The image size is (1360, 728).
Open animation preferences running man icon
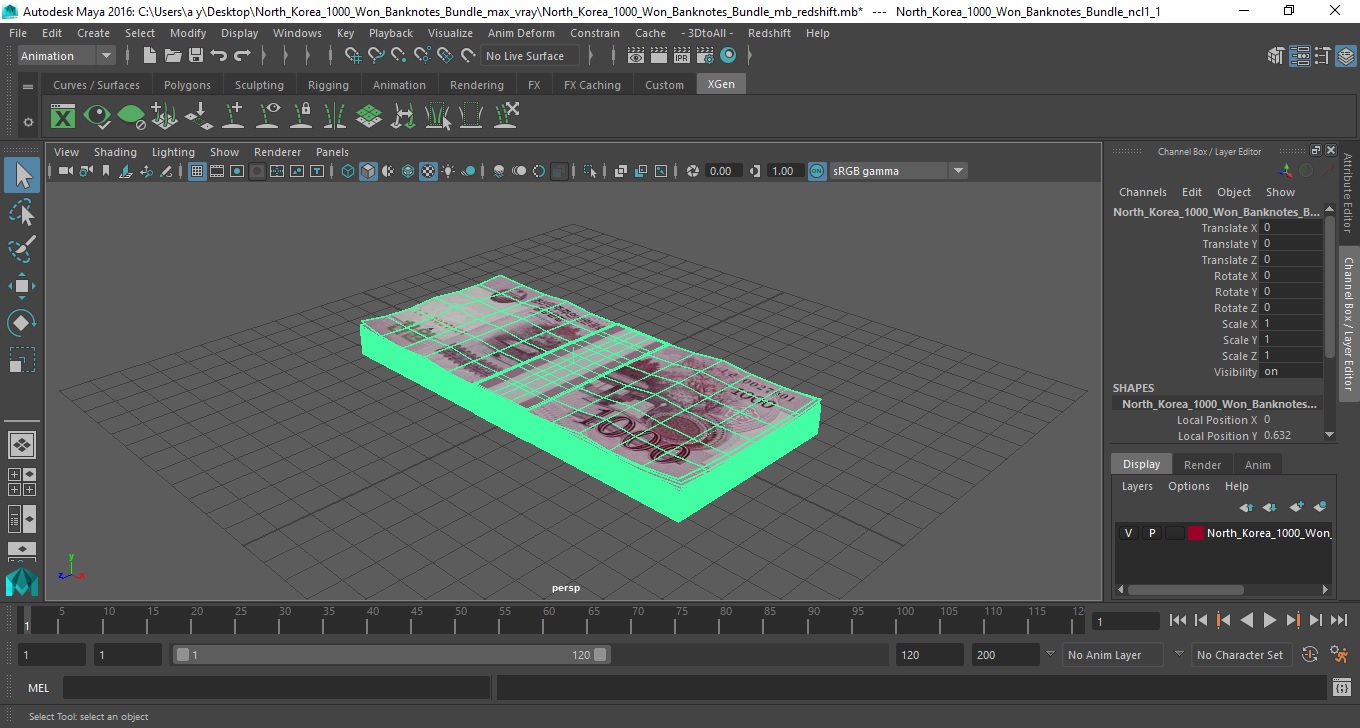point(1339,655)
